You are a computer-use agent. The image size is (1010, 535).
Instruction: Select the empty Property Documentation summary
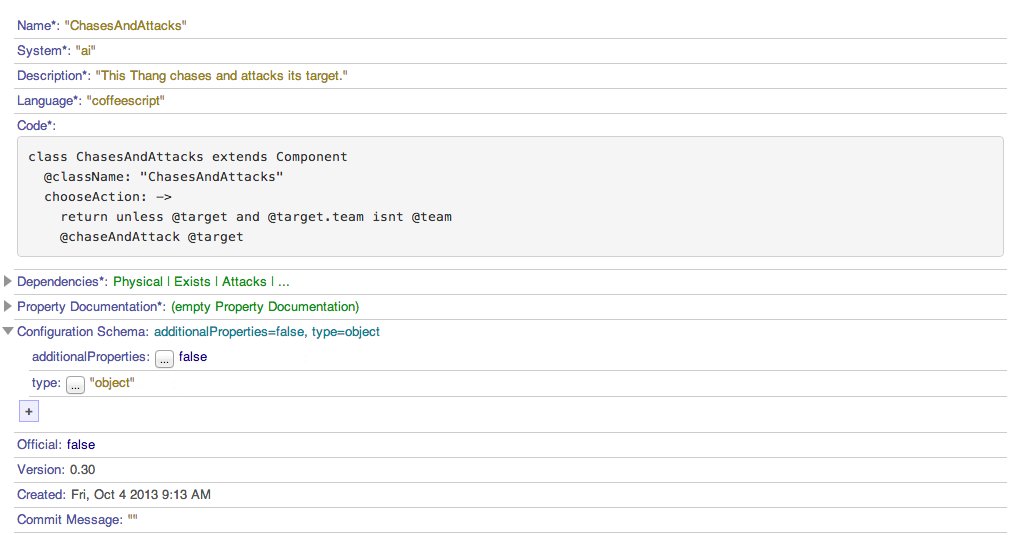point(265,306)
